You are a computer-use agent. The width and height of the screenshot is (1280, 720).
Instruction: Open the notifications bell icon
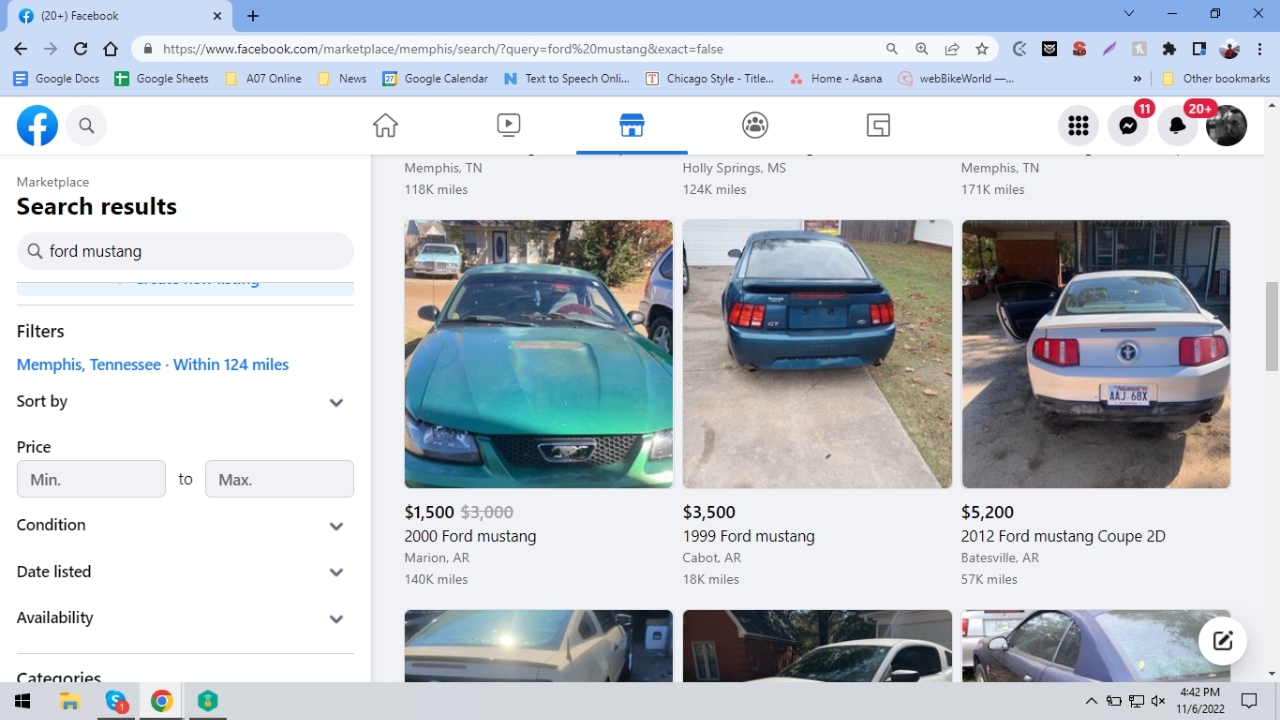[1178, 125]
